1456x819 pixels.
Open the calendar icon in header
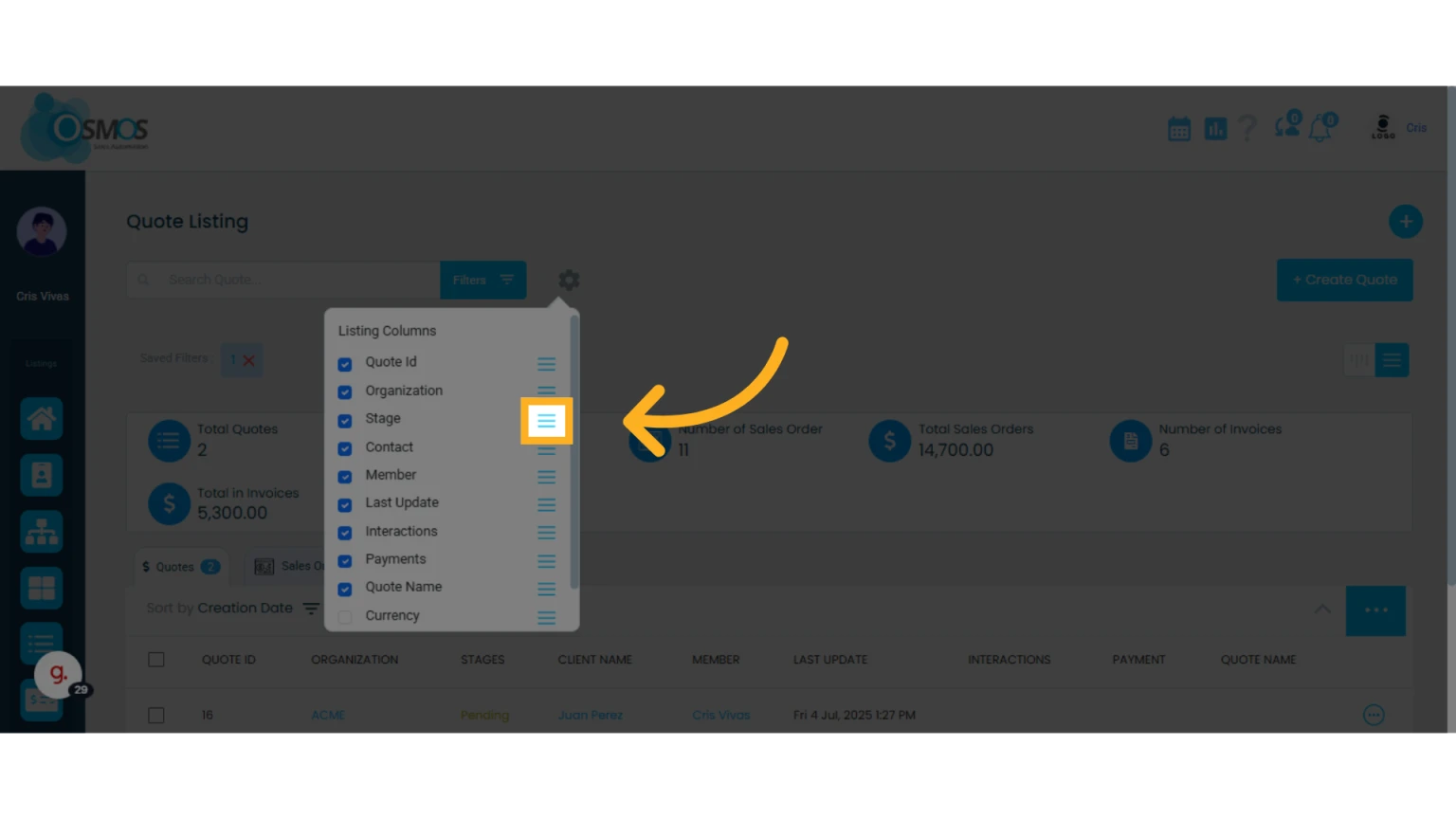tap(1179, 129)
